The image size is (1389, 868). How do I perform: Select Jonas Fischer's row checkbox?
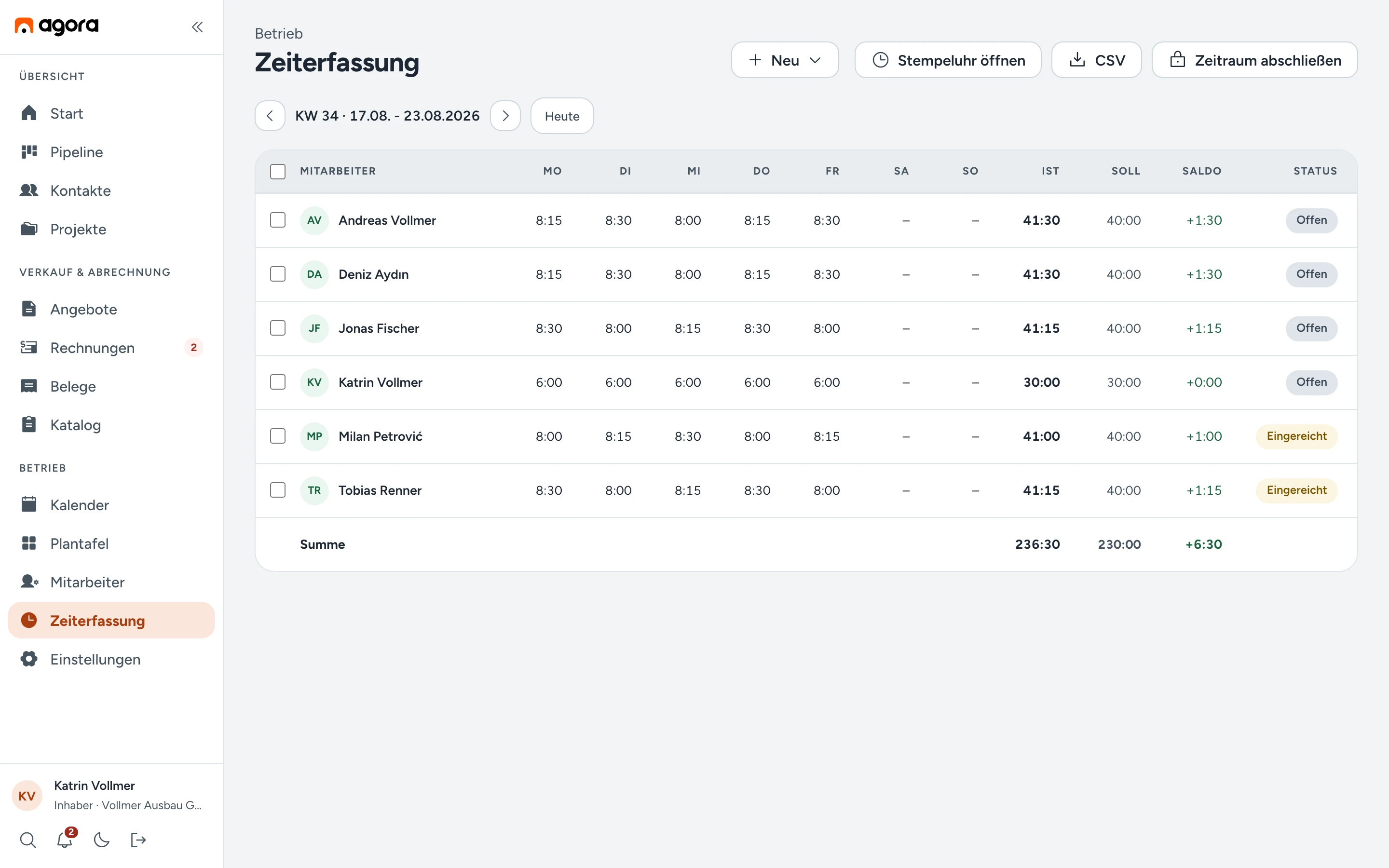click(278, 328)
